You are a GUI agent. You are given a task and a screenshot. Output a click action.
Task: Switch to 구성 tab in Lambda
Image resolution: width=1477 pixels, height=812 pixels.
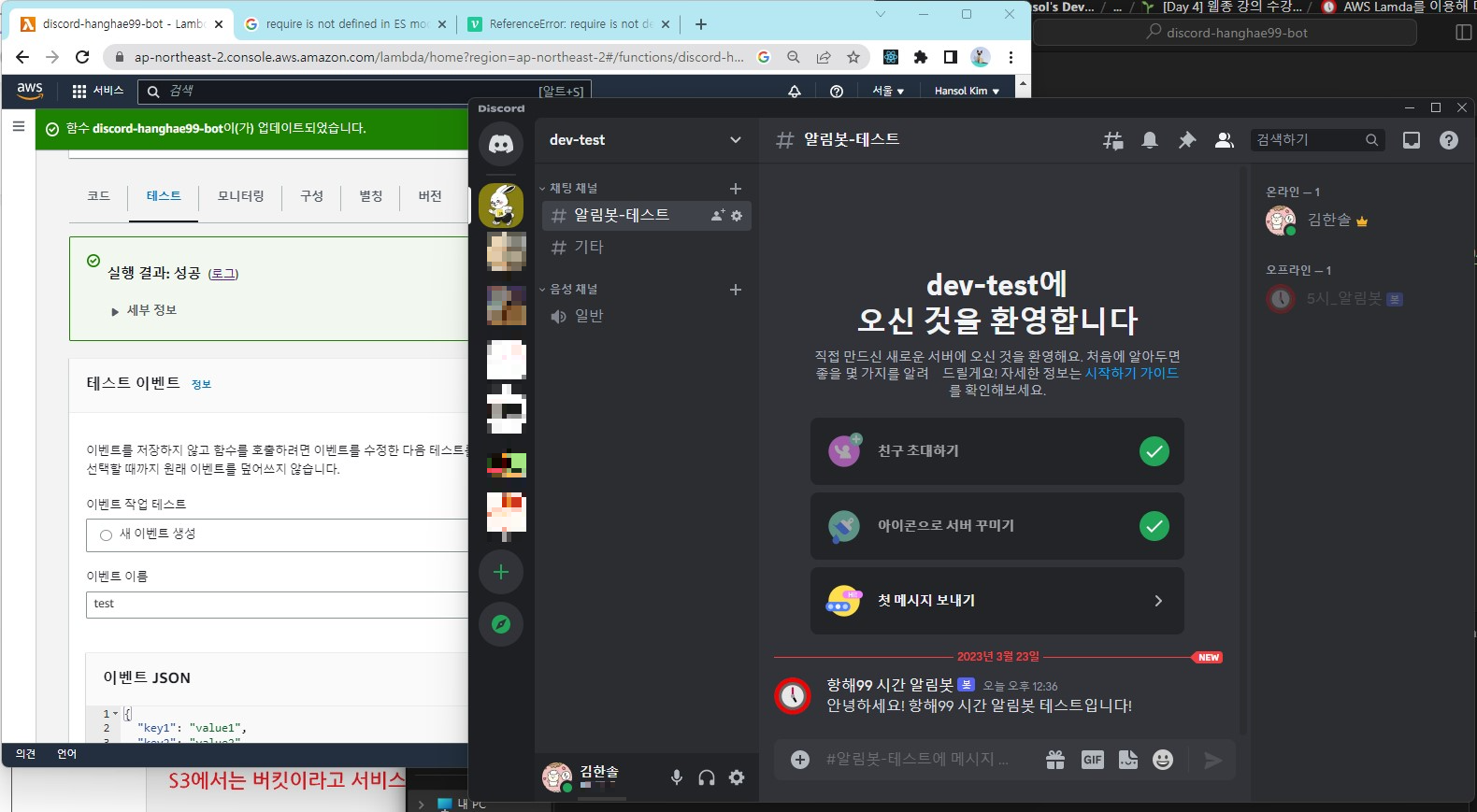click(311, 196)
